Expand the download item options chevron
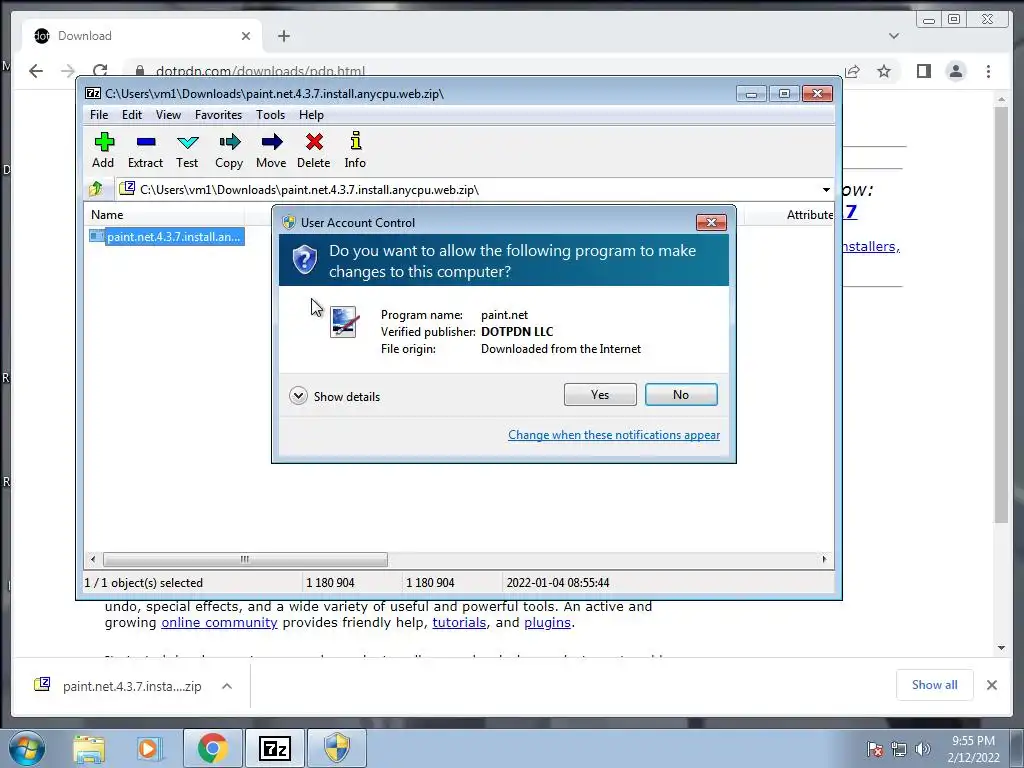Screen dimensions: 1024x768 pos(227,686)
